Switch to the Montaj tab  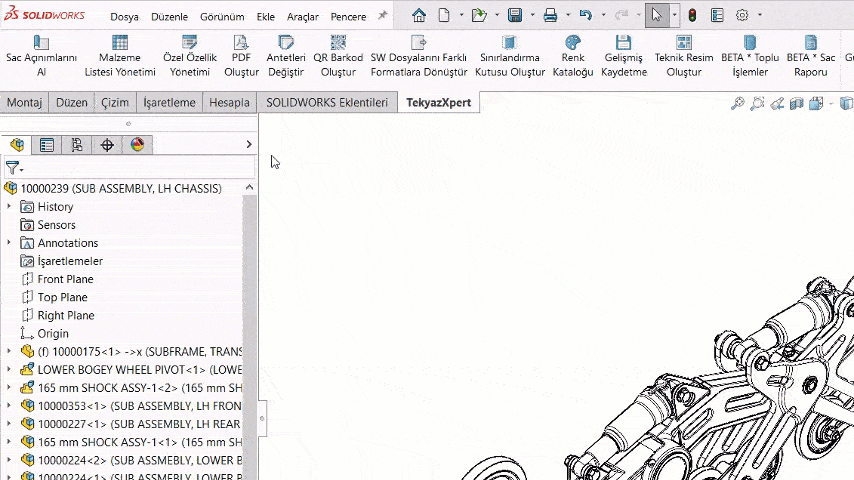25,102
